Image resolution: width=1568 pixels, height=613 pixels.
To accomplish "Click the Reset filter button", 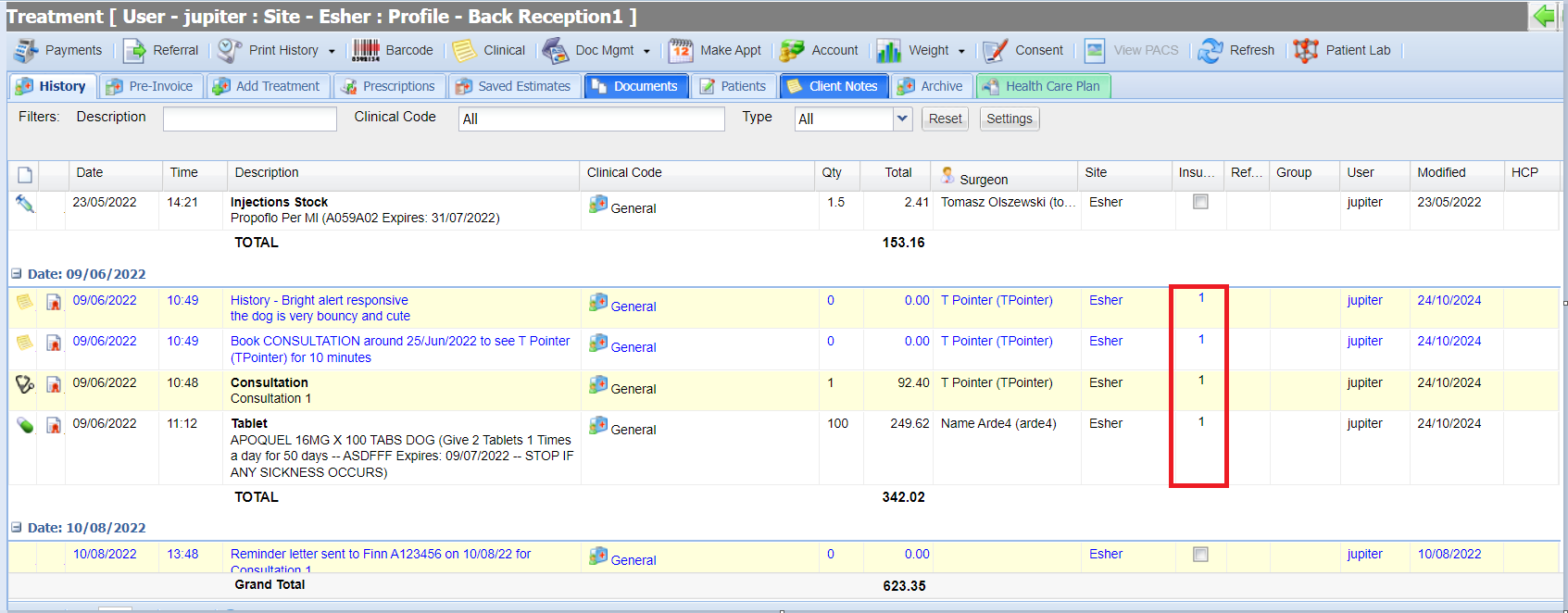I will [x=945, y=119].
